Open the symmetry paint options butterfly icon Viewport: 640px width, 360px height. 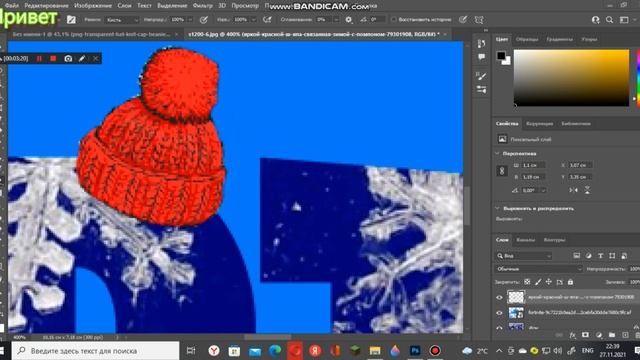479,20
